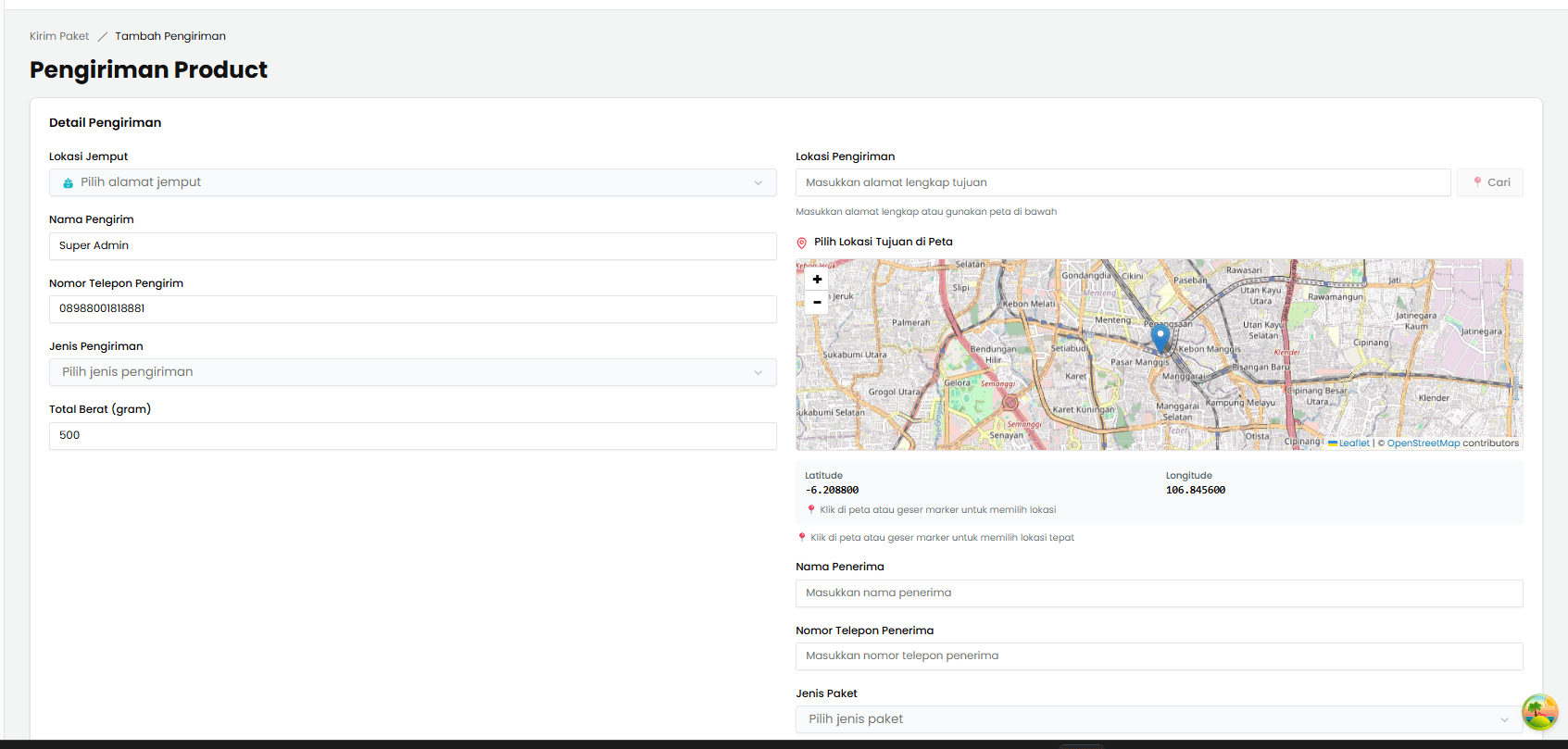This screenshot has height=749, width=1568.
Task: Focus the Nomor Telepon Pengirim field
Action: click(413, 309)
